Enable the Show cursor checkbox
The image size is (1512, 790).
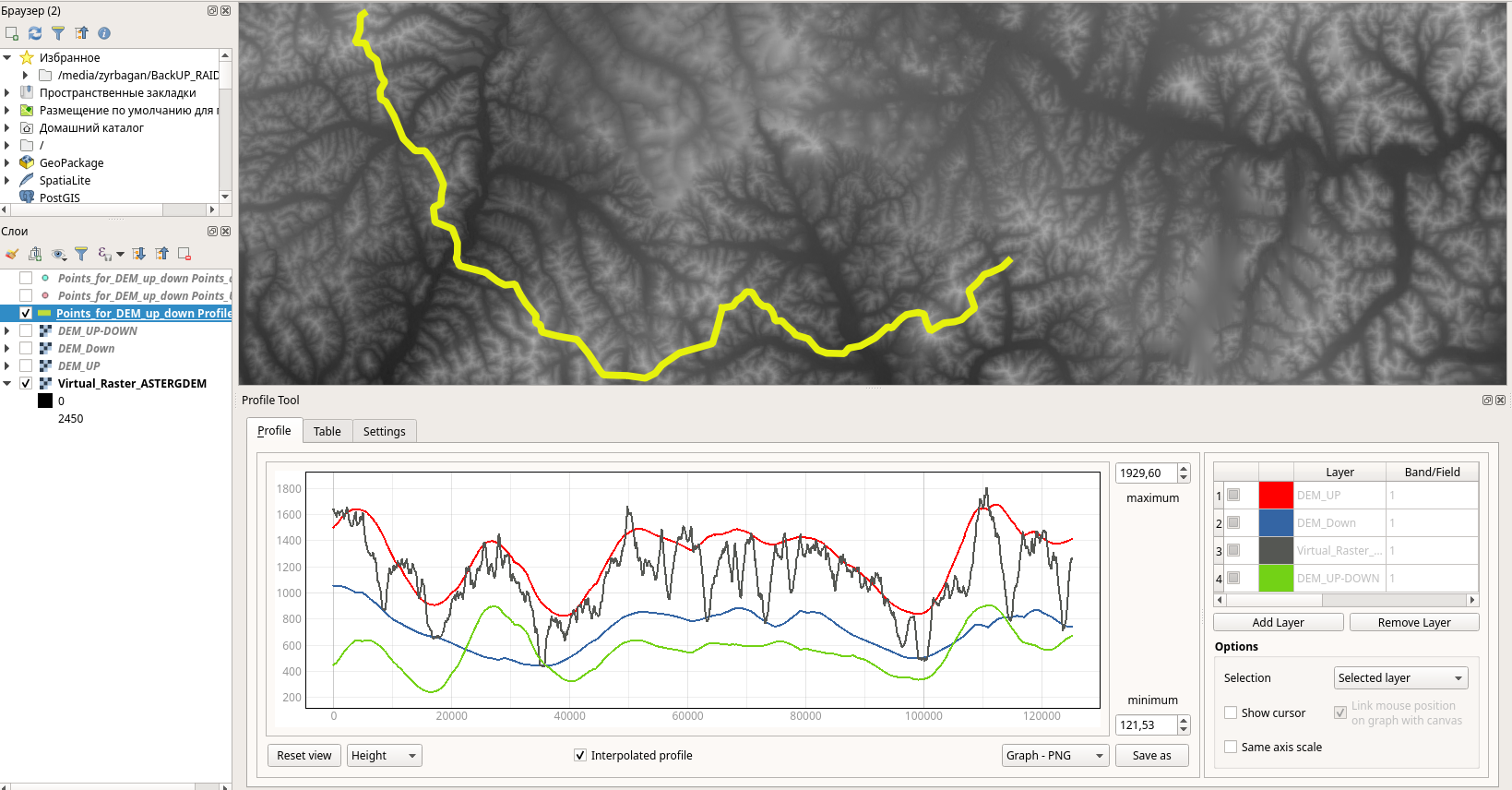coord(1231,712)
